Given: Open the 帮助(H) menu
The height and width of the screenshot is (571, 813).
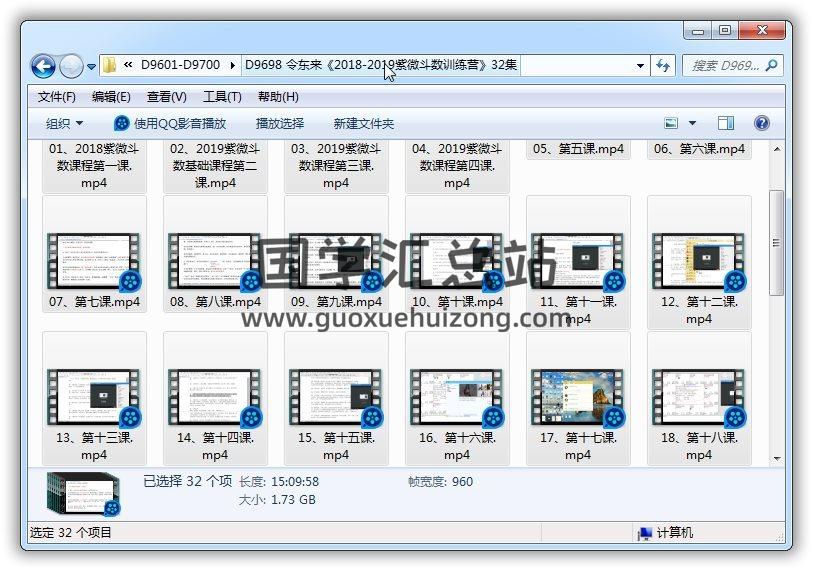Looking at the screenshot, I should [278, 96].
